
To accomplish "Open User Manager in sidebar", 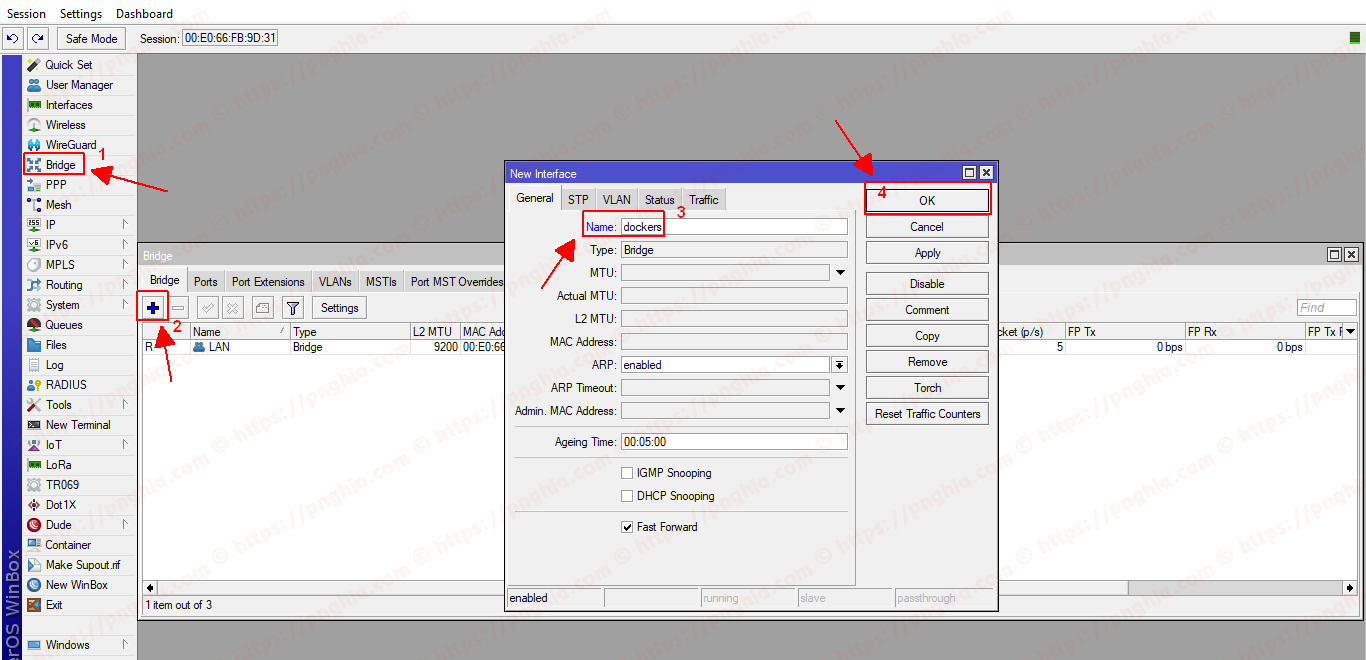I will [x=79, y=85].
